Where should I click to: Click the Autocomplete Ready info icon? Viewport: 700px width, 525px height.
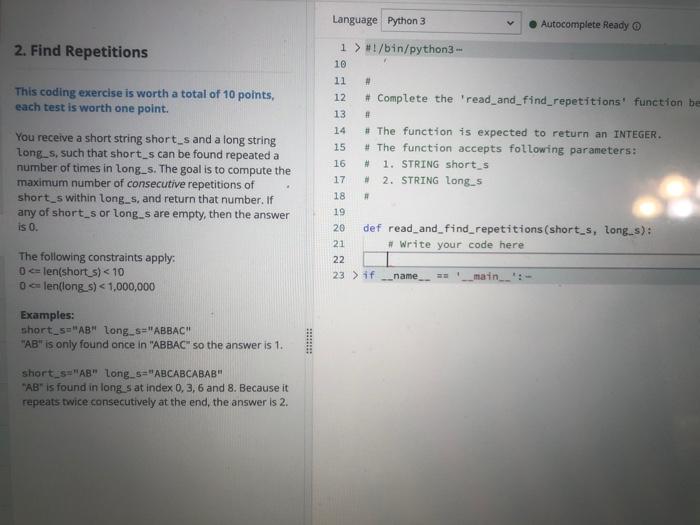(637, 26)
